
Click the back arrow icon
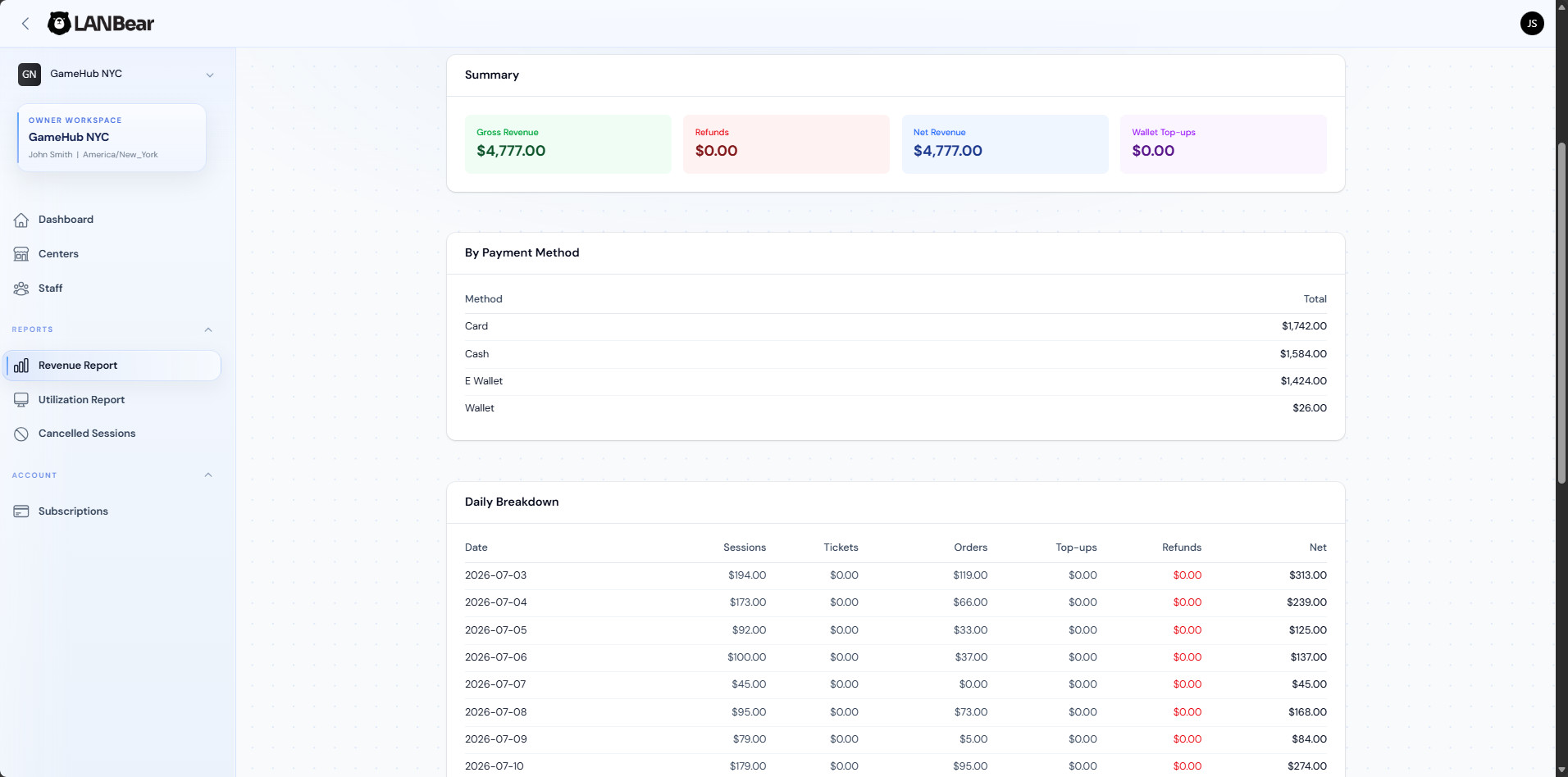[25, 24]
